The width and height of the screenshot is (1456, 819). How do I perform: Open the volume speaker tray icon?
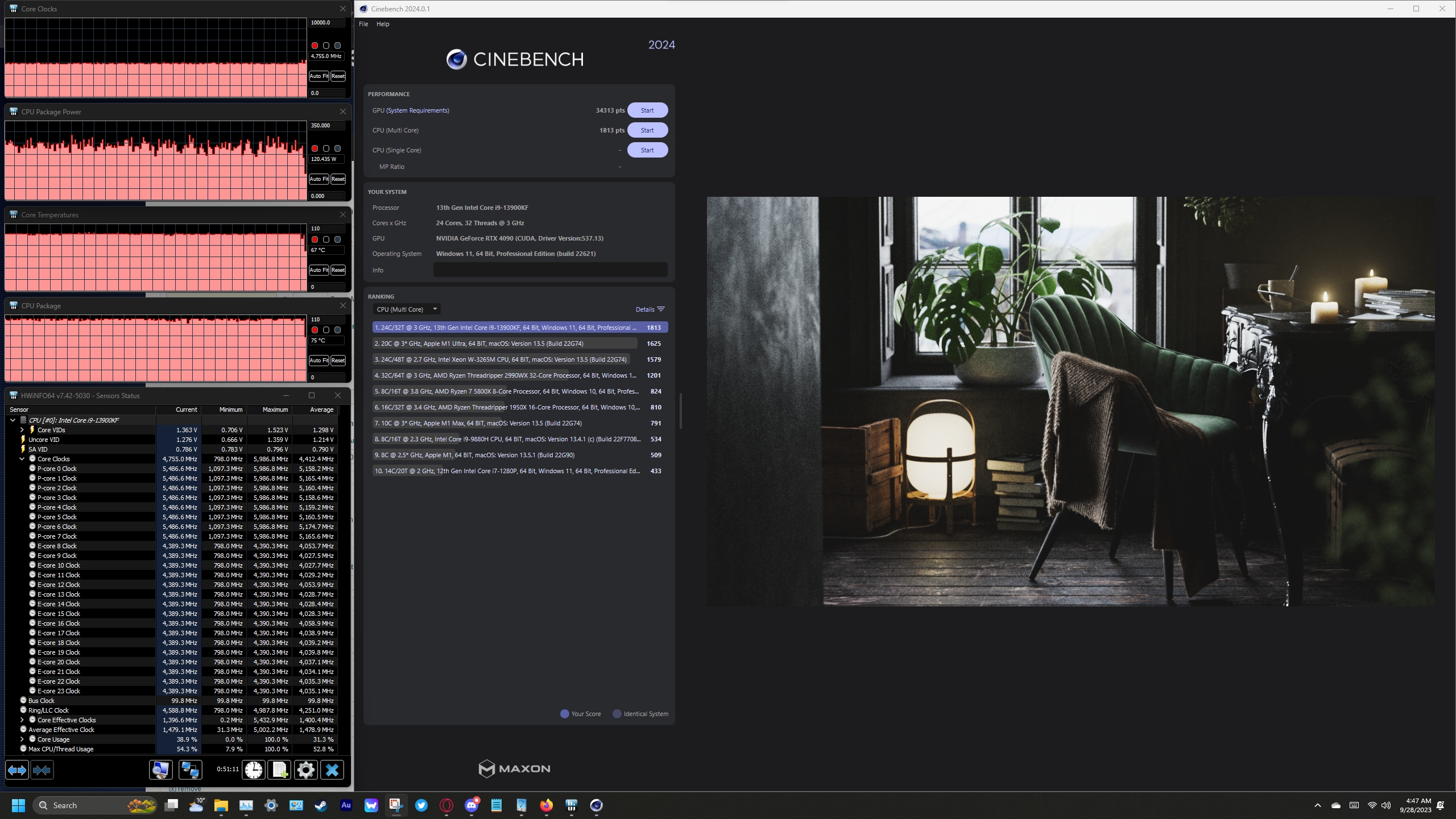point(1386,805)
